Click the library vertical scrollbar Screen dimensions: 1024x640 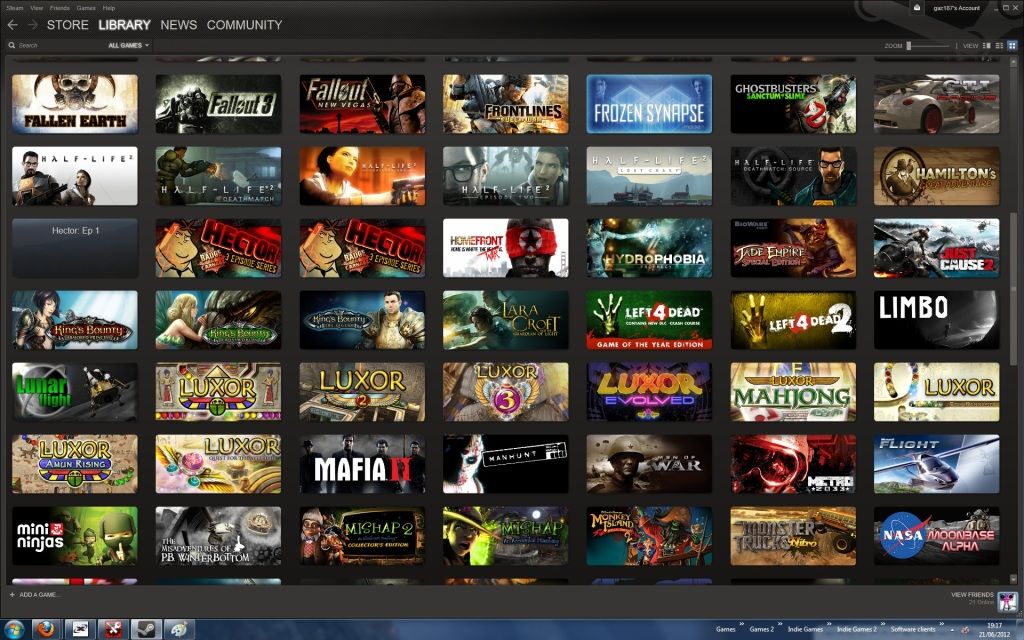1013,287
